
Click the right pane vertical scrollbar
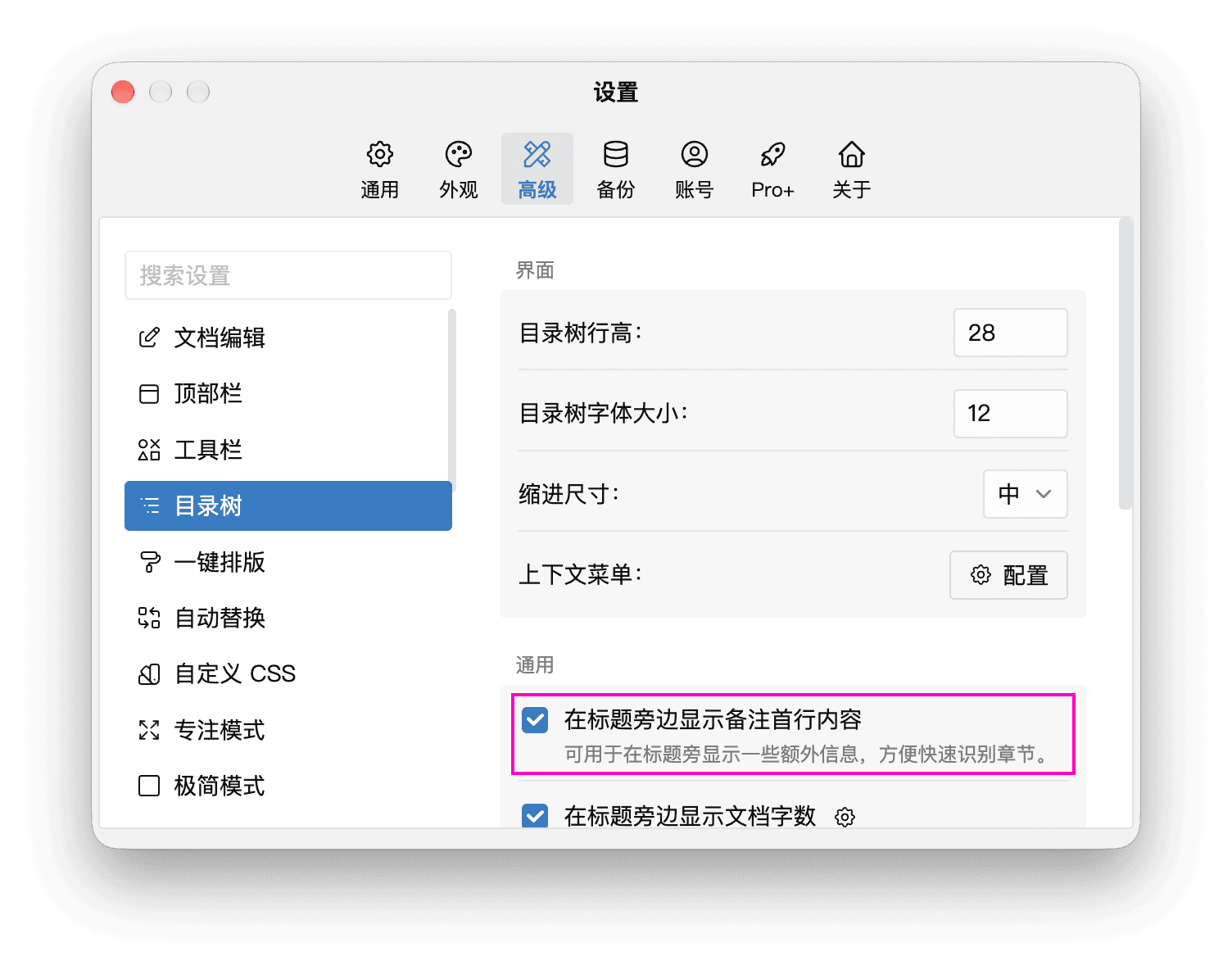click(x=1126, y=364)
